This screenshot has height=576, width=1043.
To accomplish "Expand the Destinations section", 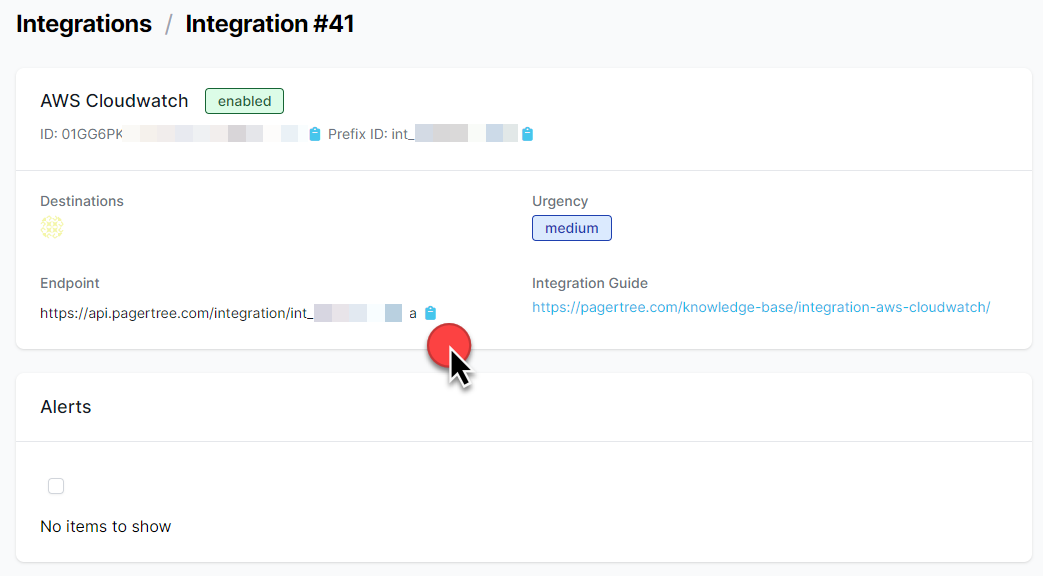I will coord(81,201).
